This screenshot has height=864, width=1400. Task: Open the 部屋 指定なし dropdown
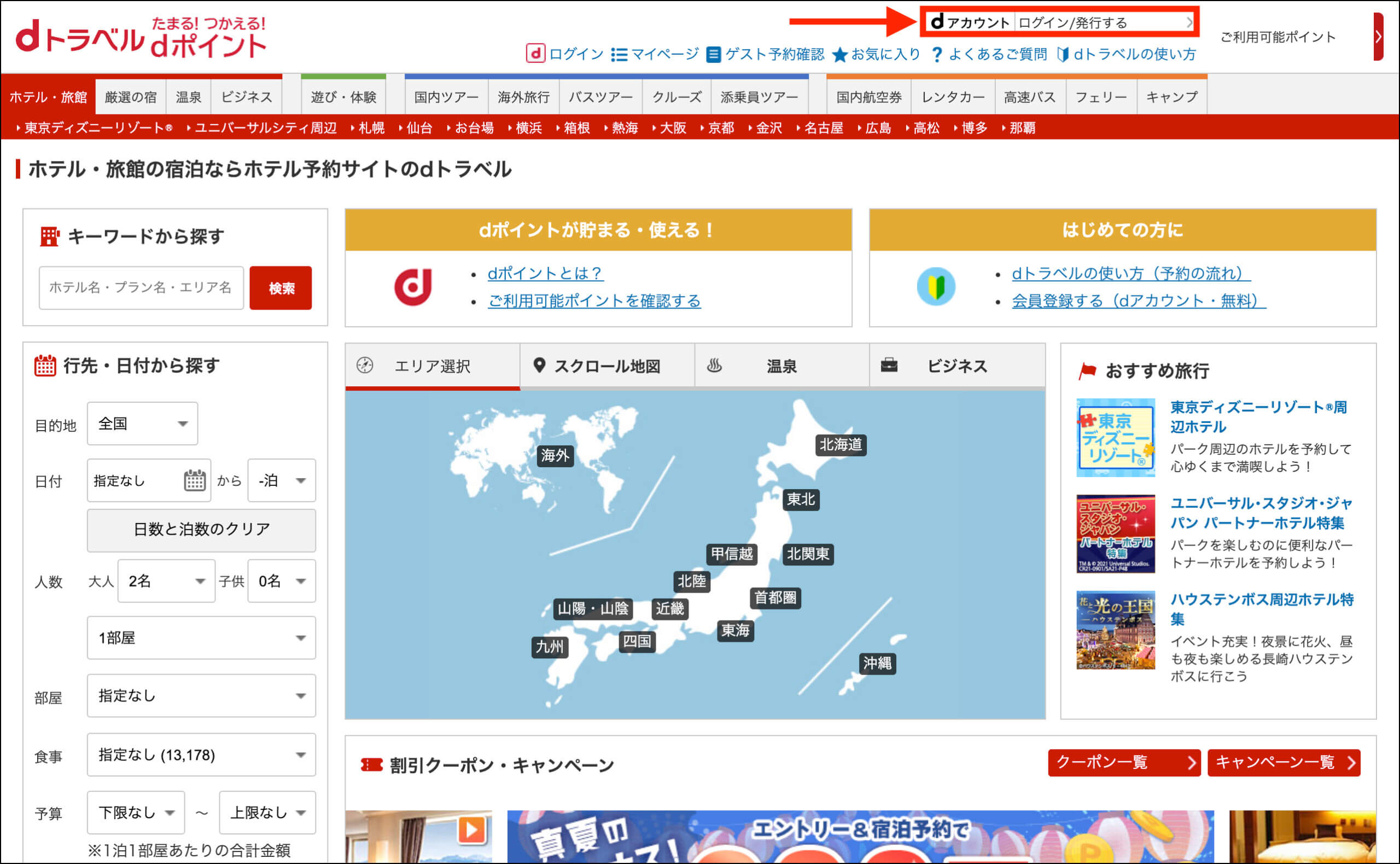pos(201,695)
